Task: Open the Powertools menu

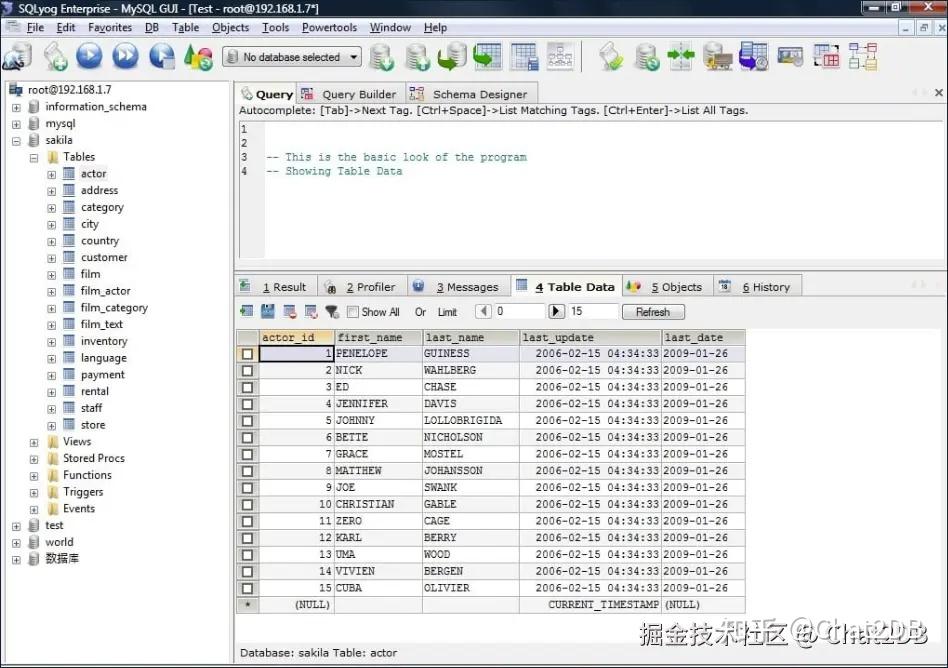Action: click(x=329, y=28)
